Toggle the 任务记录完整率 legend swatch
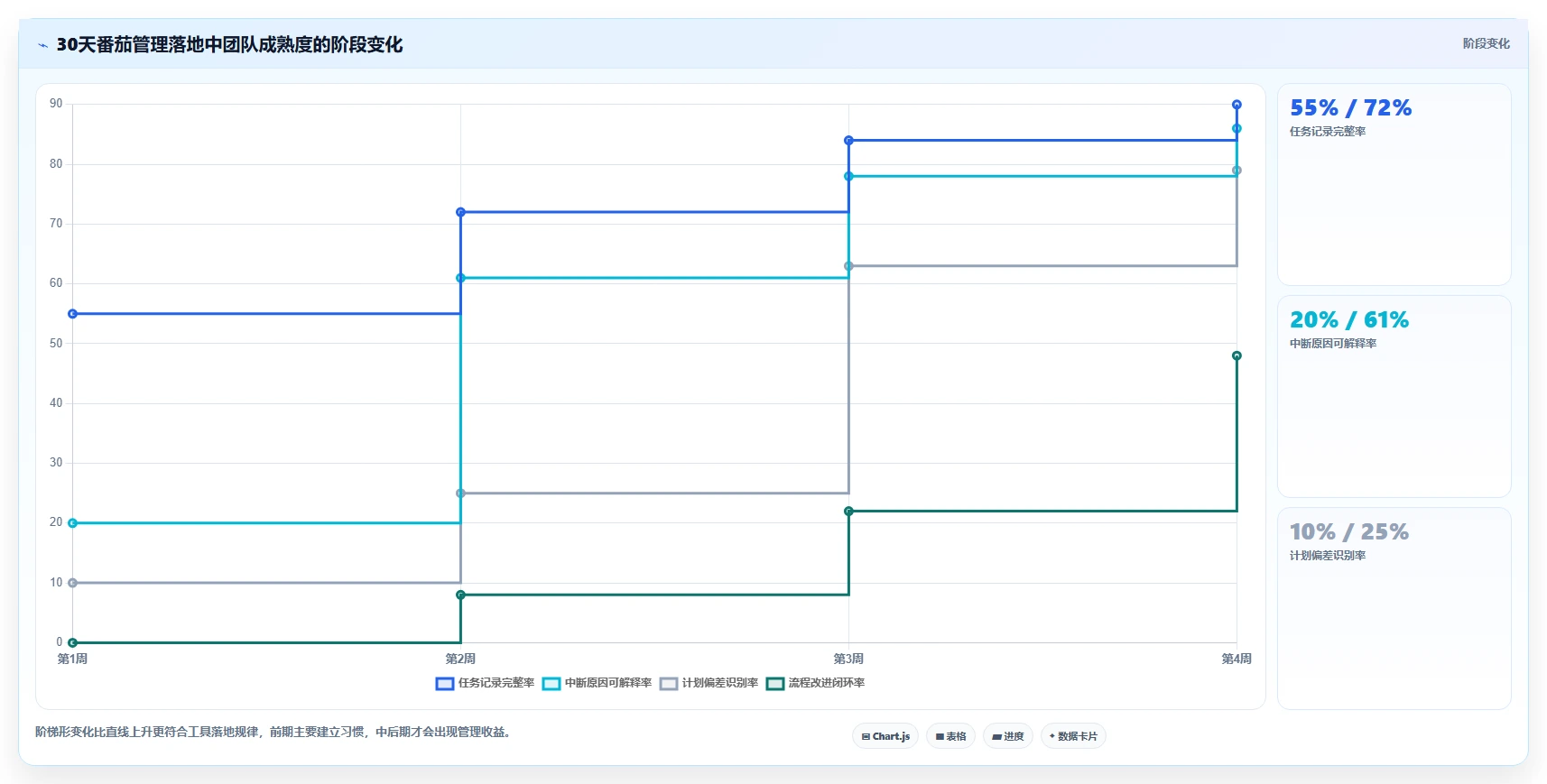This screenshot has height=784, width=1547. [444, 684]
